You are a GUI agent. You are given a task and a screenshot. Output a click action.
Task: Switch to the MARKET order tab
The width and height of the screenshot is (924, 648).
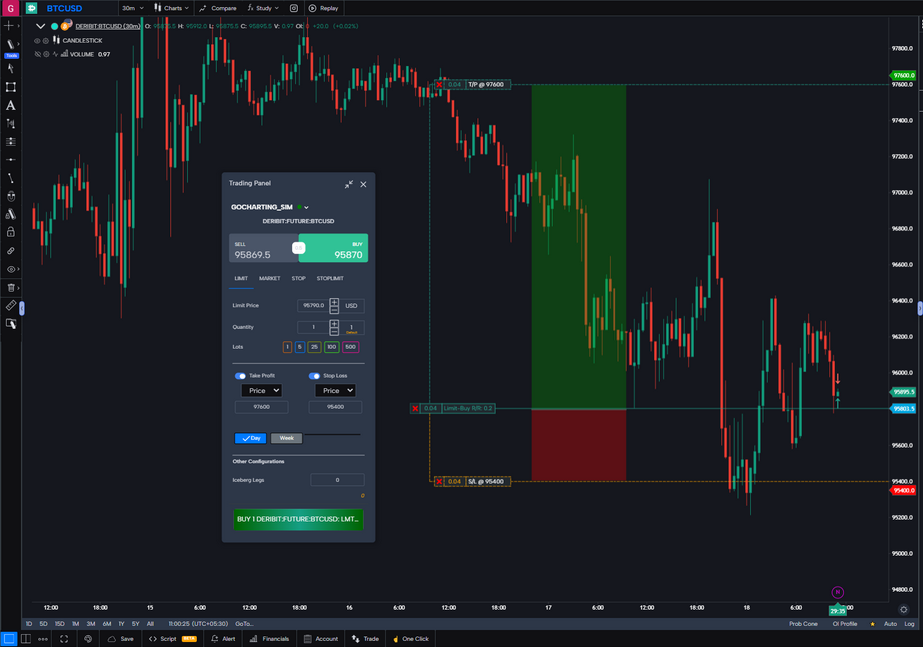pyautogui.click(x=269, y=278)
